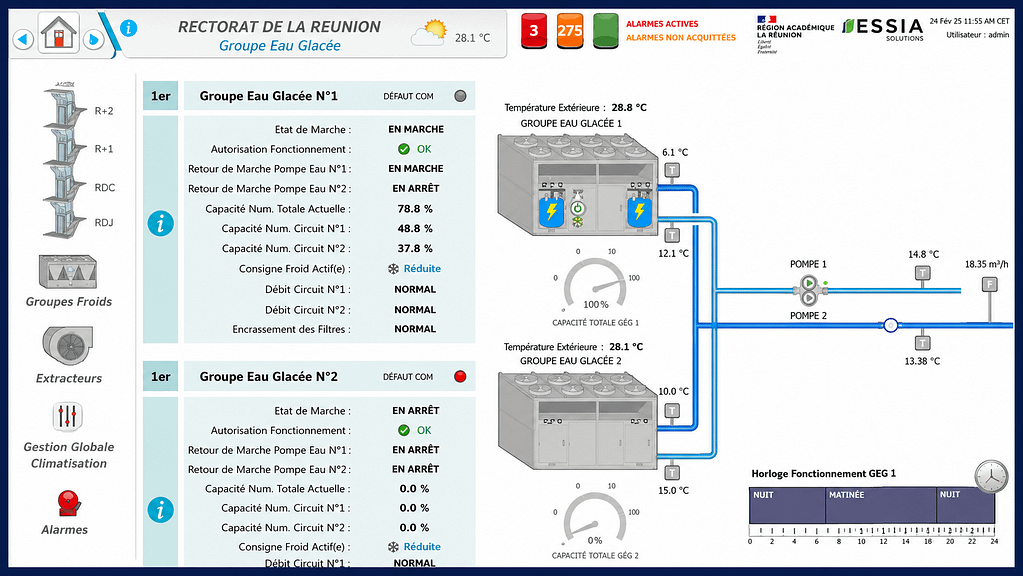Select floor R+2

(x=104, y=111)
